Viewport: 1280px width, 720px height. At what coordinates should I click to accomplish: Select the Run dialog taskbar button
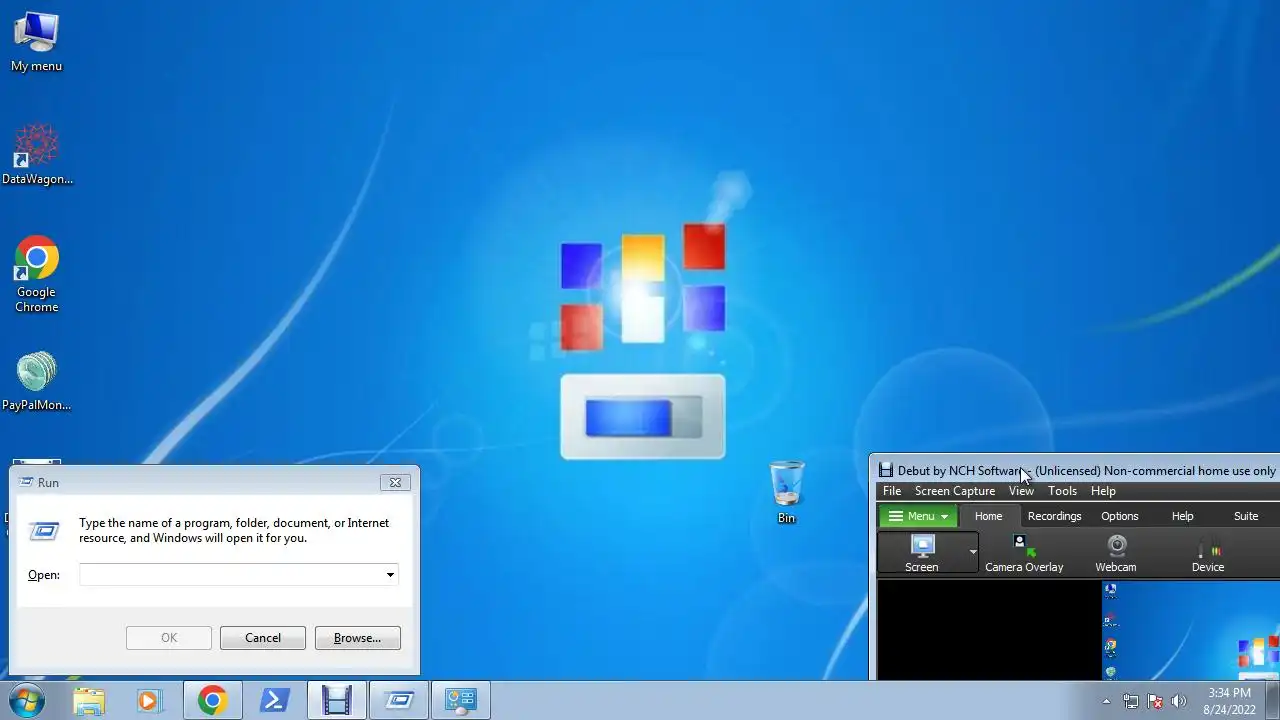[399, 701]
